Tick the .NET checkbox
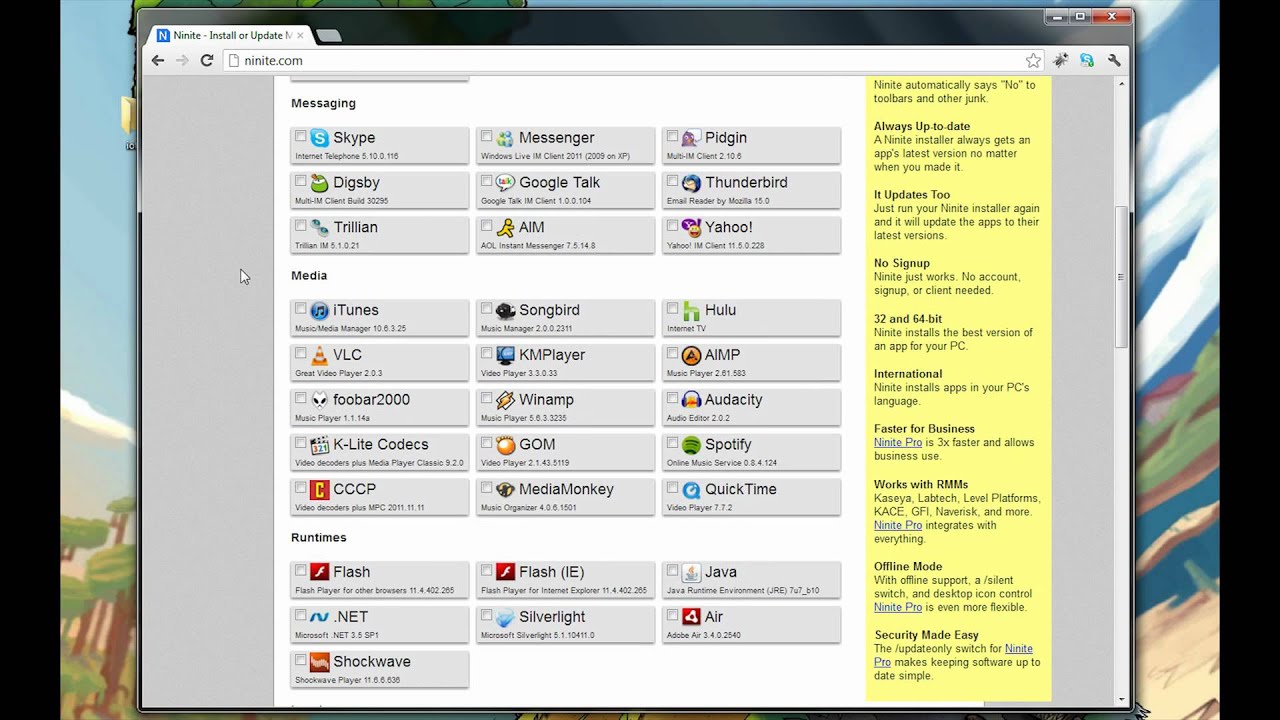 coord(300,615)
